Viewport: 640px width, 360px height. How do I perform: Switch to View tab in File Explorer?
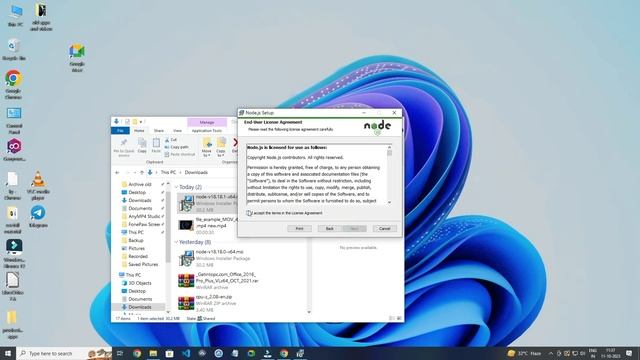pyautogui.click(x=177, y=131)
